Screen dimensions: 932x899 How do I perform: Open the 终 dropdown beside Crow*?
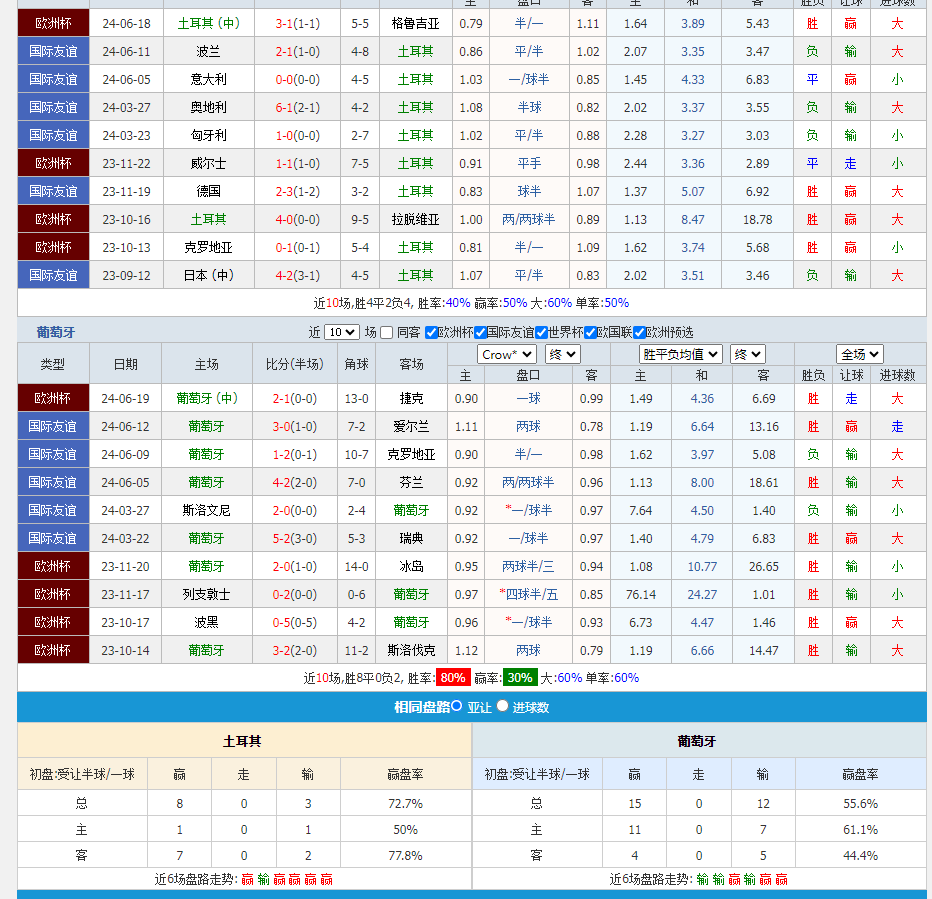[x=563, y=354]
